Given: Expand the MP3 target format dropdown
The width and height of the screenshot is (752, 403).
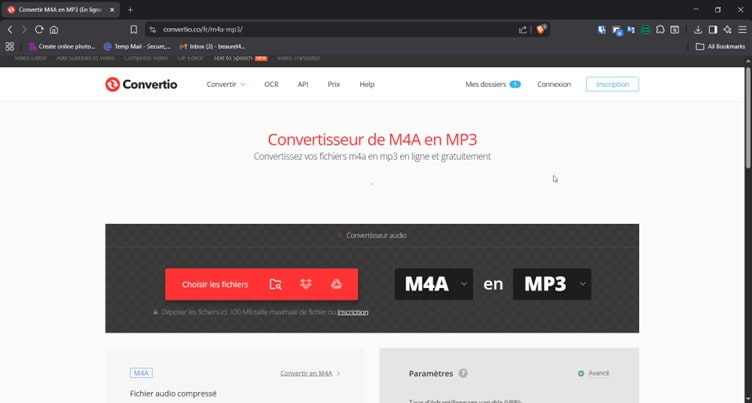Looking at the screenshot, I should (552, 284).
